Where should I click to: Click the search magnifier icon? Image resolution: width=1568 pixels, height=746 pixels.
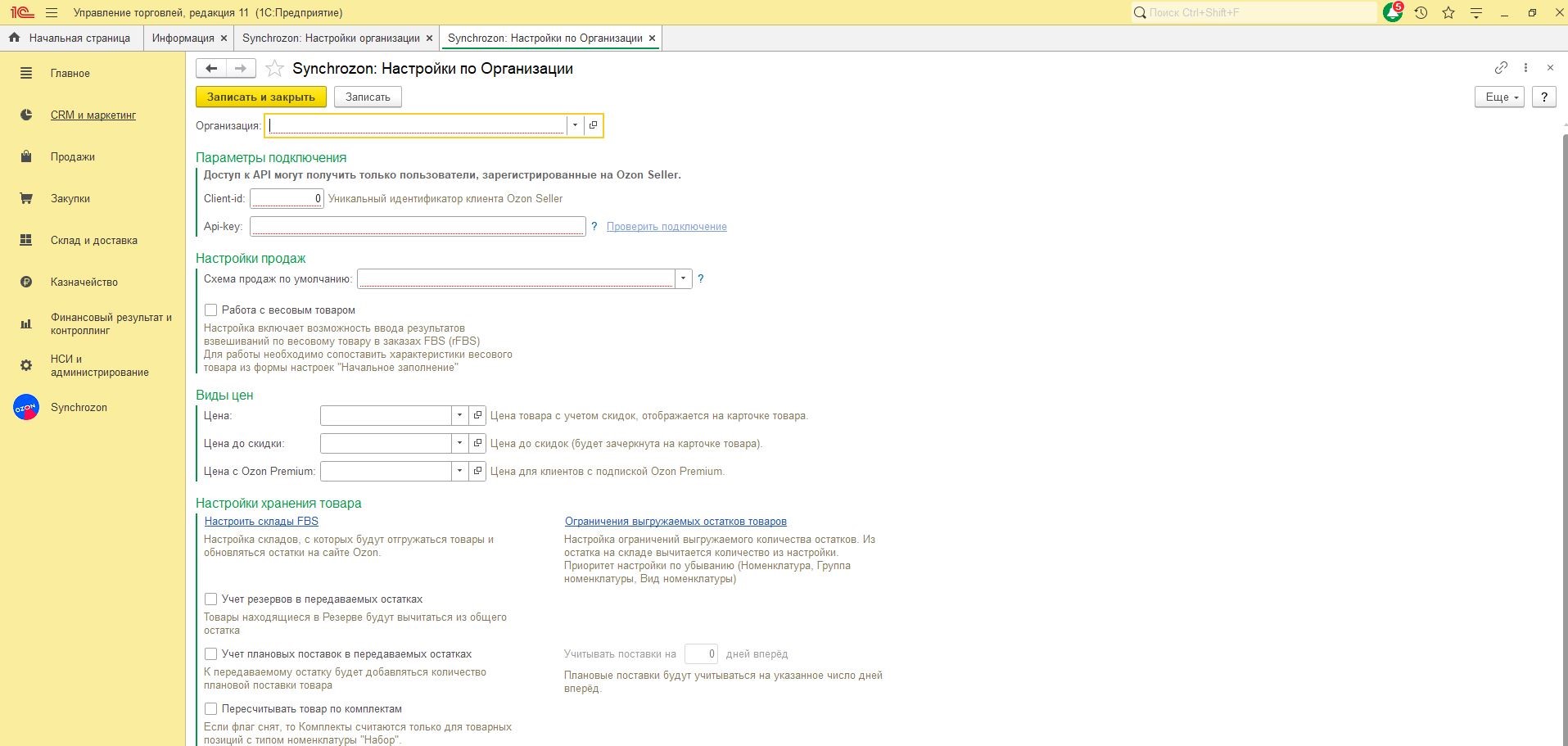pyautogui.click(x=1140, y=13)
